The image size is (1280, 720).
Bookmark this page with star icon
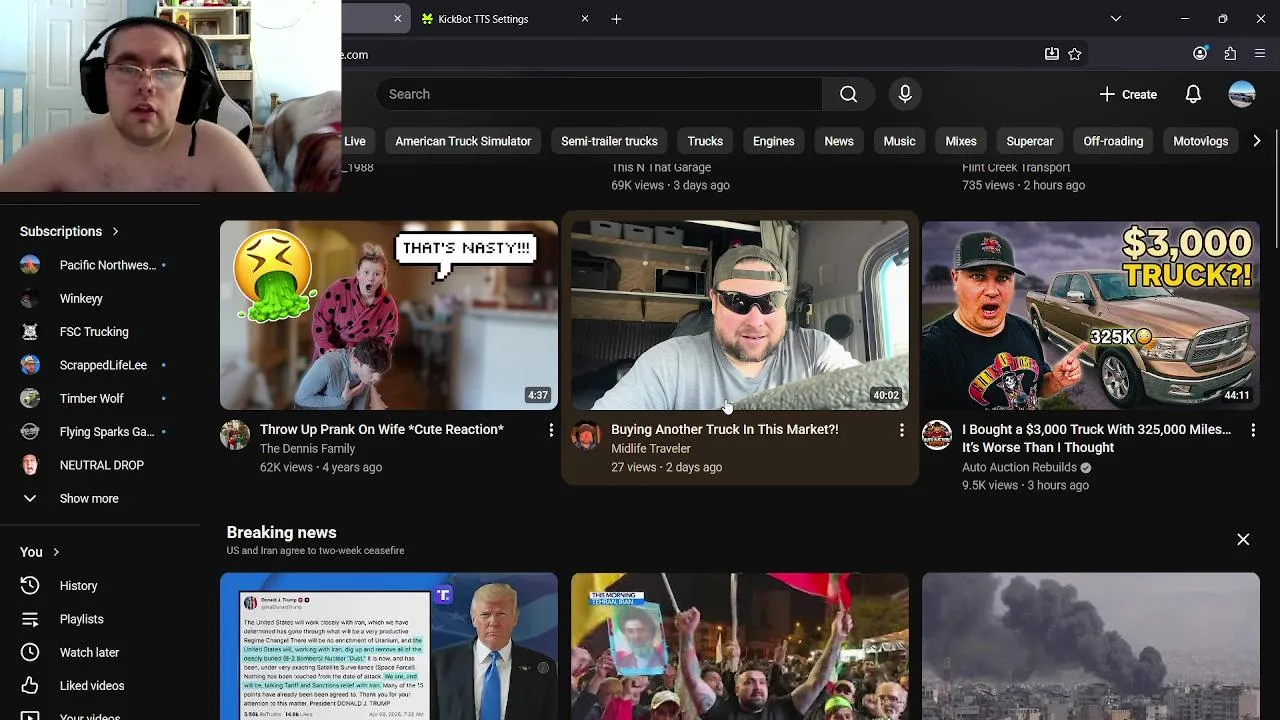pyautogui.click(x=1075, y=54)
